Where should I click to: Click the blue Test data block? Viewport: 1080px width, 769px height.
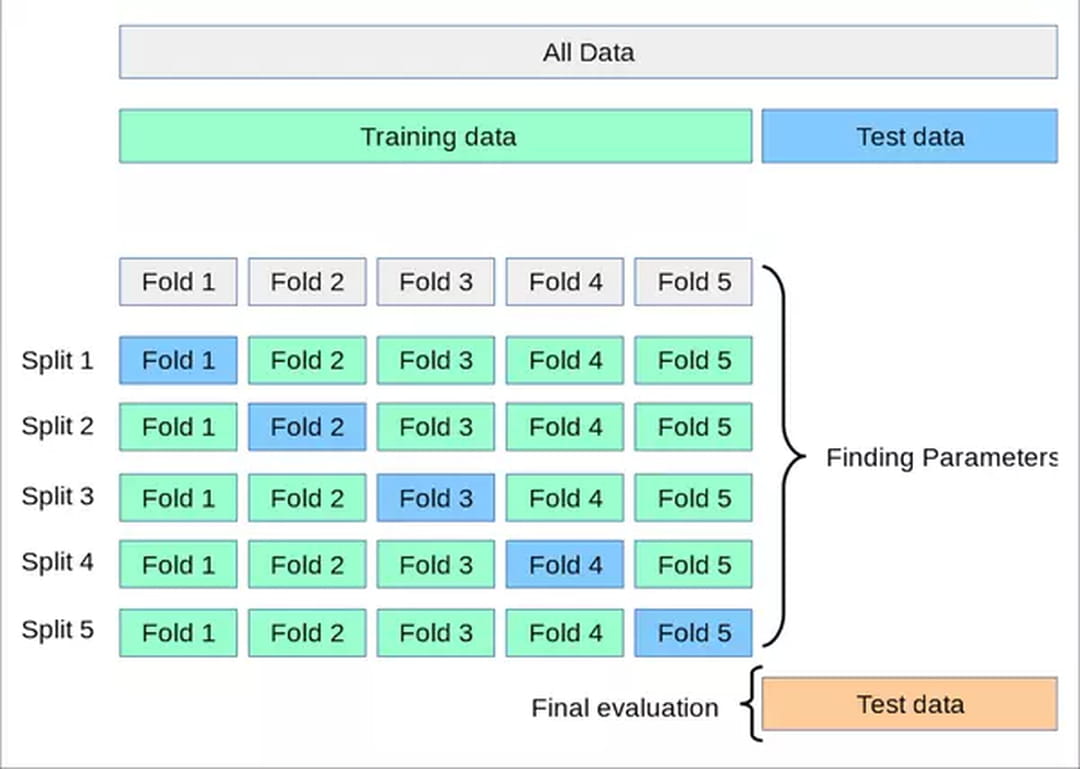pos(910,136)
